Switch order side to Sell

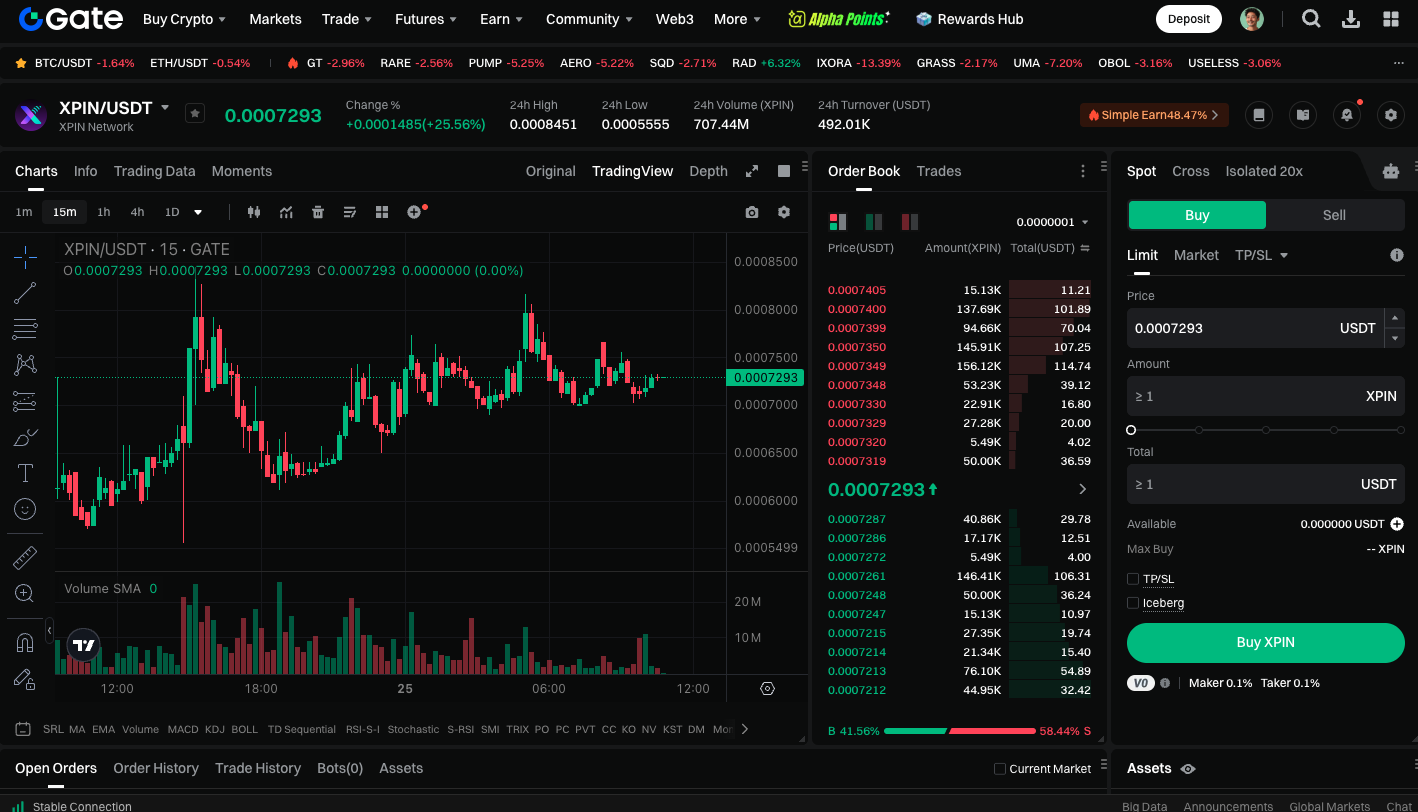click(x=1334, y=215)
